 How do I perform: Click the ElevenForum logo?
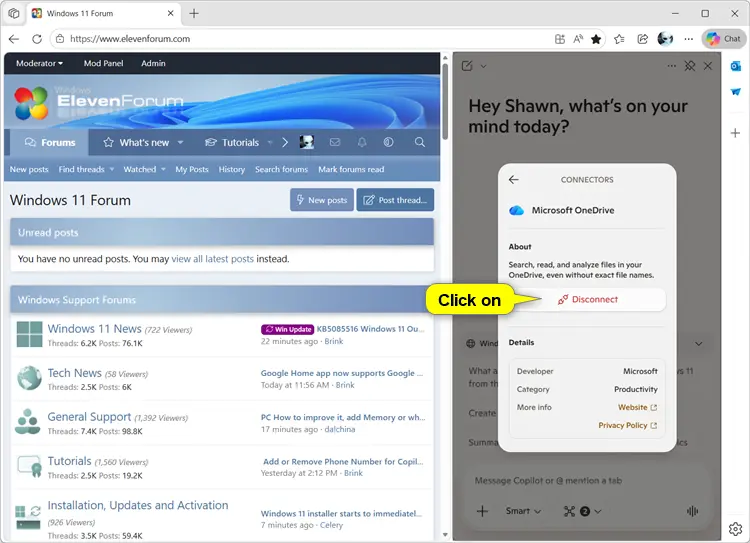[99, 102]
